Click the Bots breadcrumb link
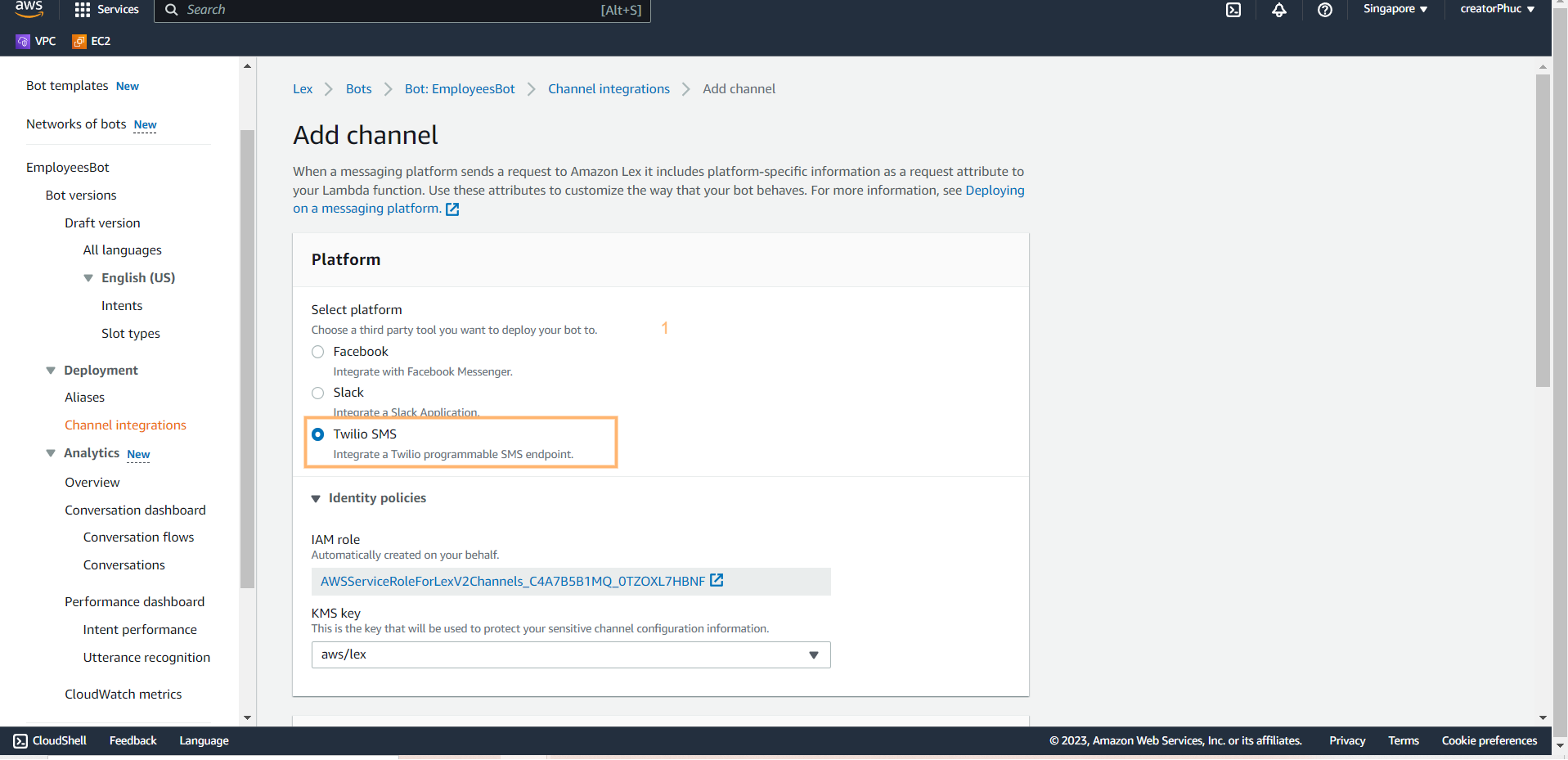Image resolution: width=1568 pixels, height=760 pixels. point(359,89)
